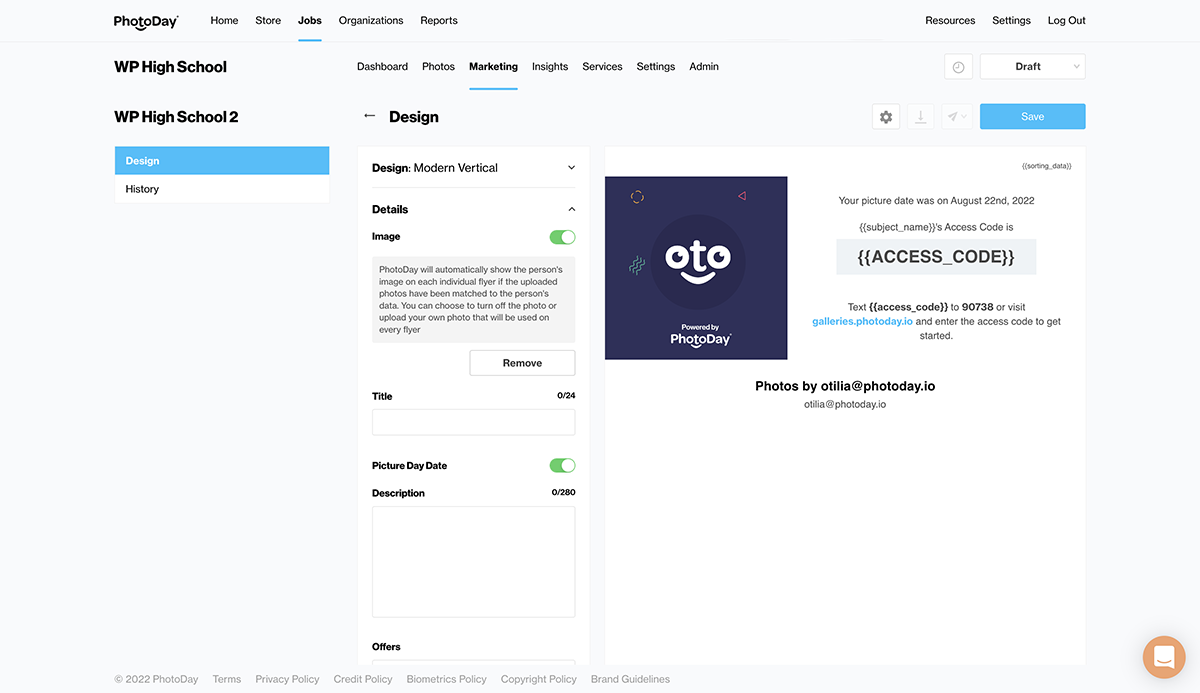Image resolution: width=1200 pixels, height=693 pixels.
Task: Open the Biometrics Policy footer link
Action: pos(446,679)
